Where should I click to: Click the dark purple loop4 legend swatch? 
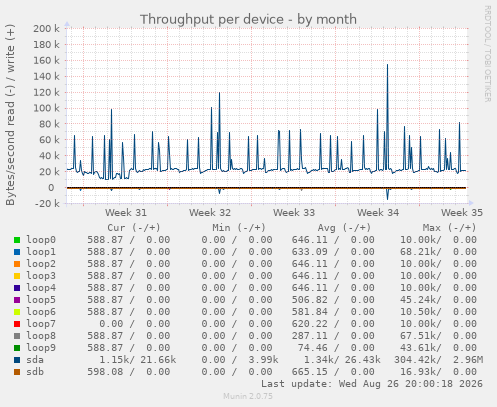[17, 288]
